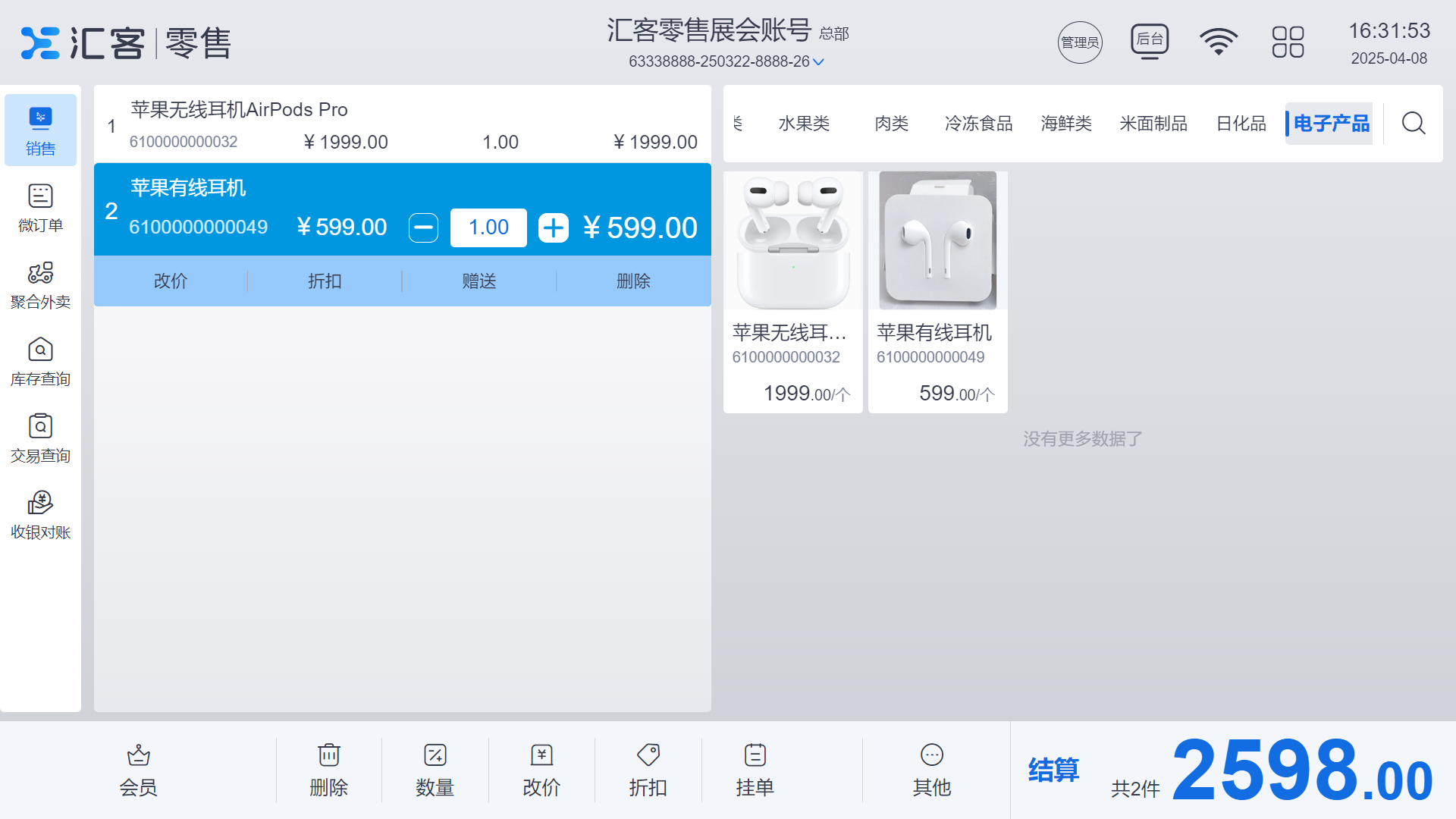Switch to the 海鲜类 category tab
The width and height of the screenshot is (1456, 819).
pyautogui.click(x=1065, y=123)
